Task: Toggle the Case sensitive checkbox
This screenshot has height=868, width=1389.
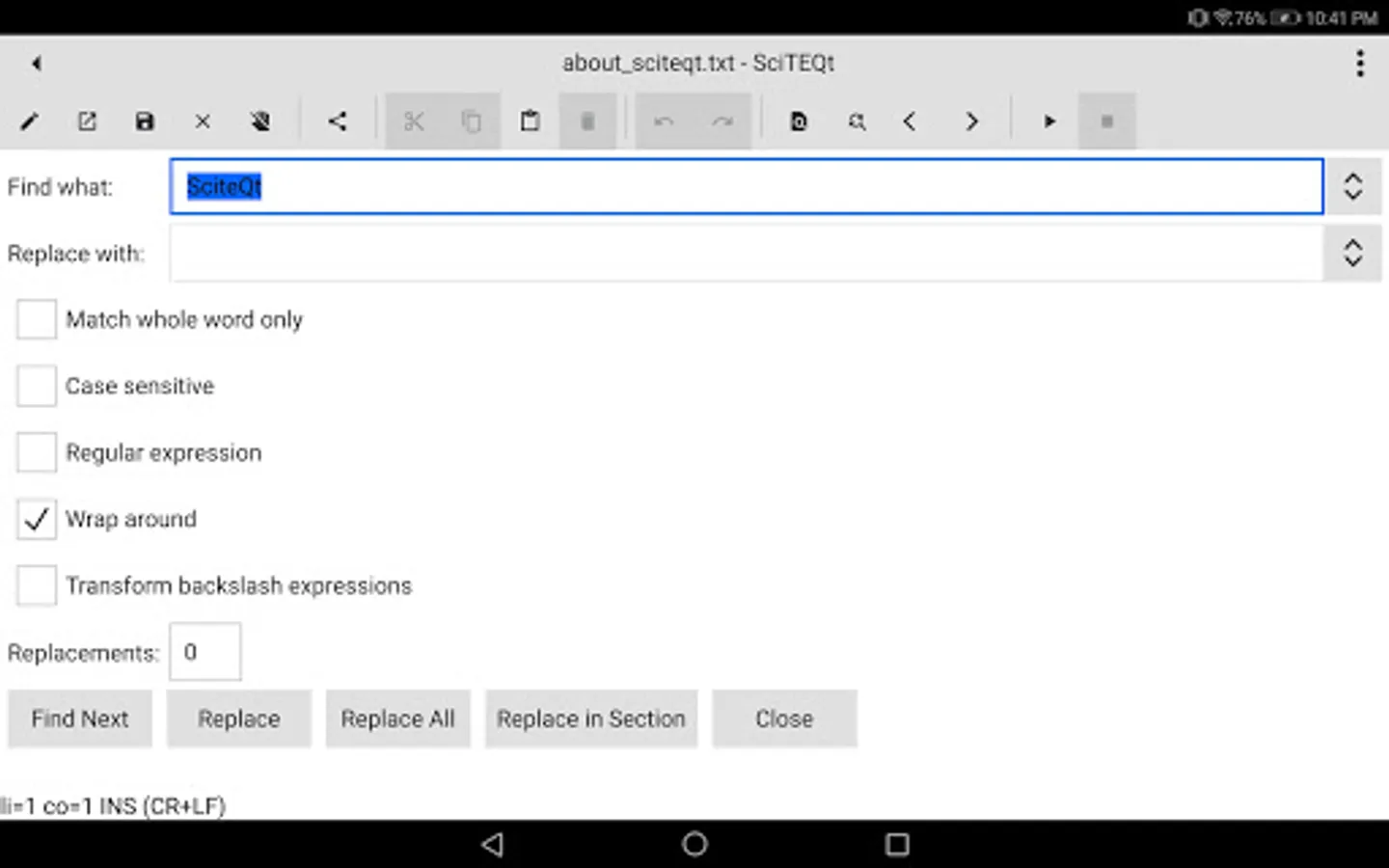Action: pos(37,386)
